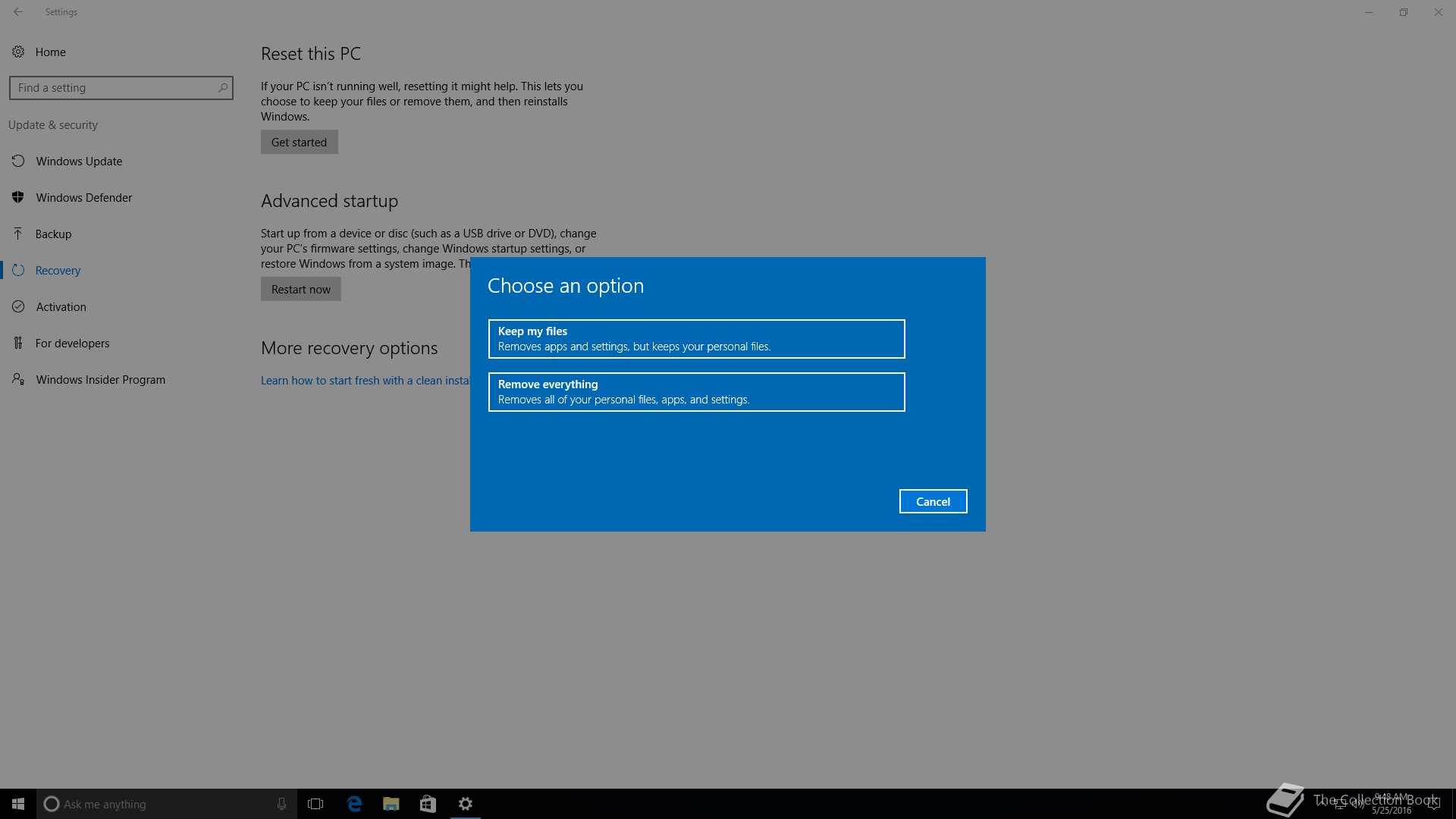
Task: Click the For developers tools icon
Action: point(18,343)
